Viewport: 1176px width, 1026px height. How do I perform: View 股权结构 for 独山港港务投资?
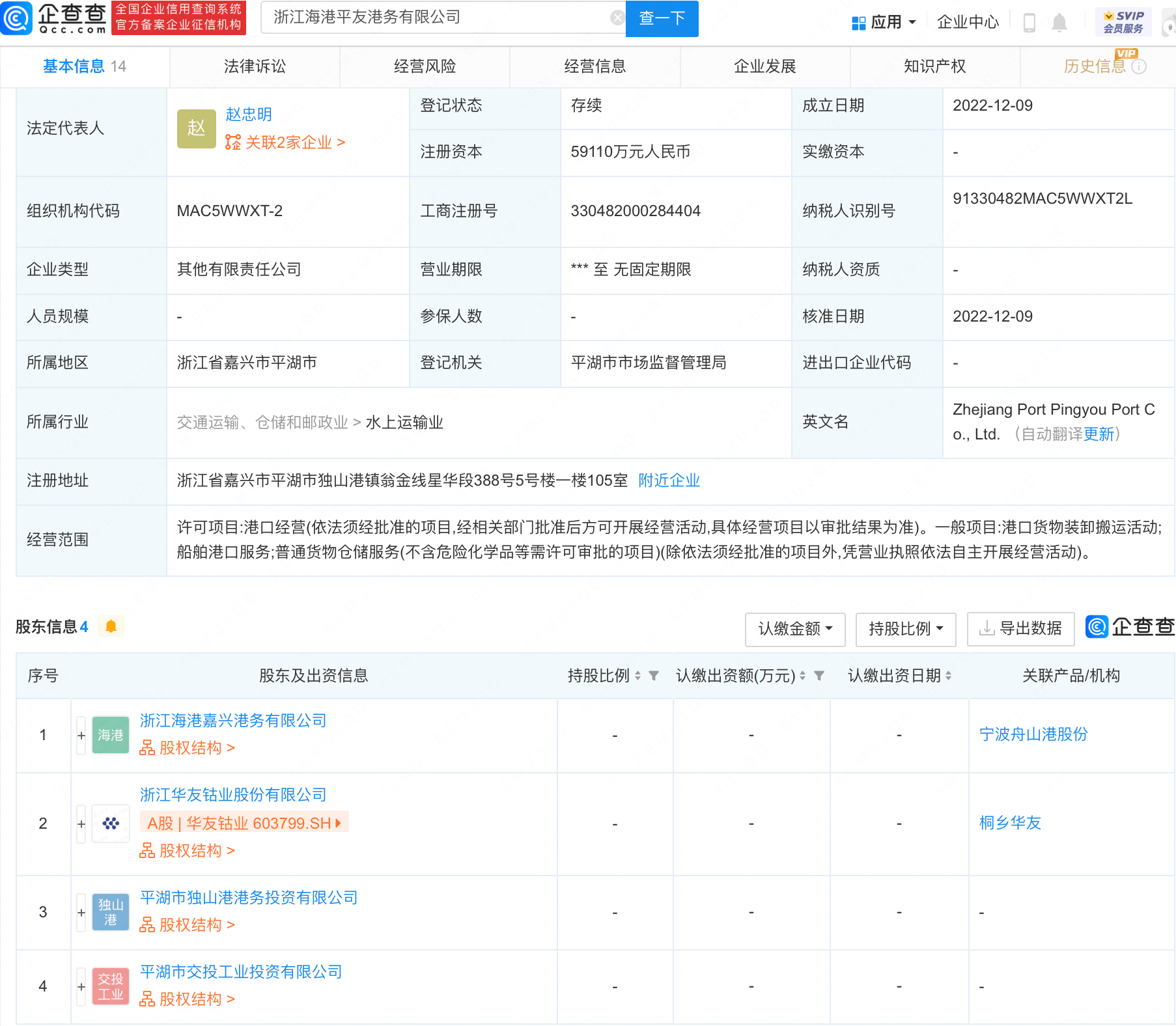tap(187, 925)
